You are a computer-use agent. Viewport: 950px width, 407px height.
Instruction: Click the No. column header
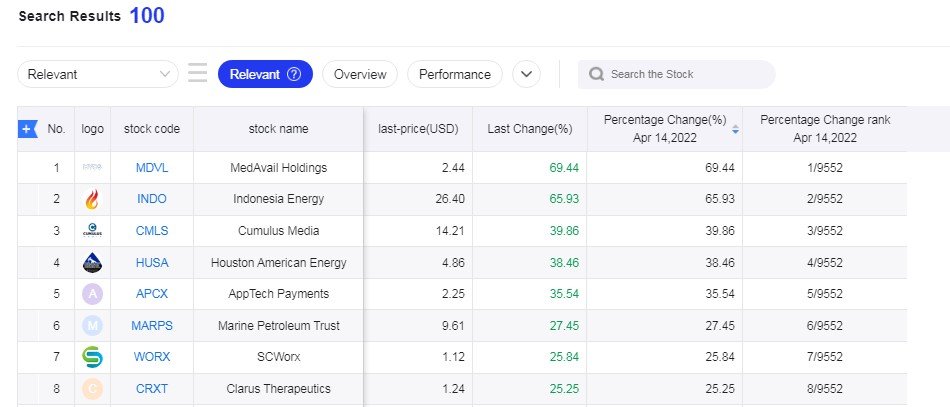pyautogui.click(x=56, y=129)
